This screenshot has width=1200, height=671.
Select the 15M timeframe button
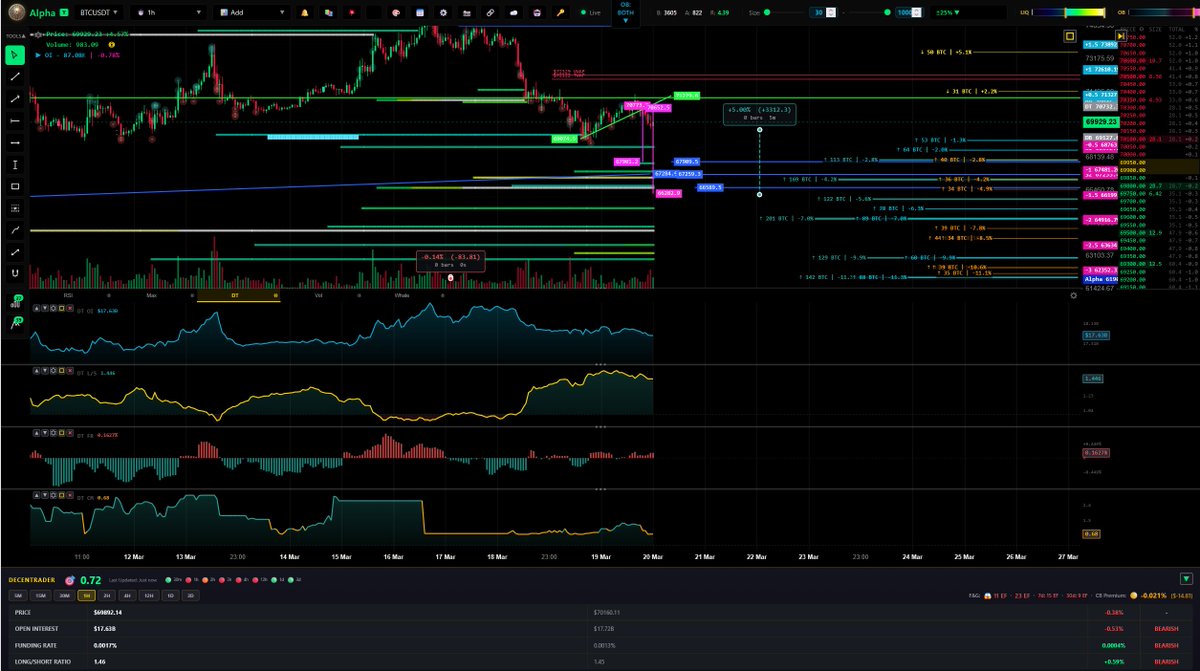click(x=40, y=595)
